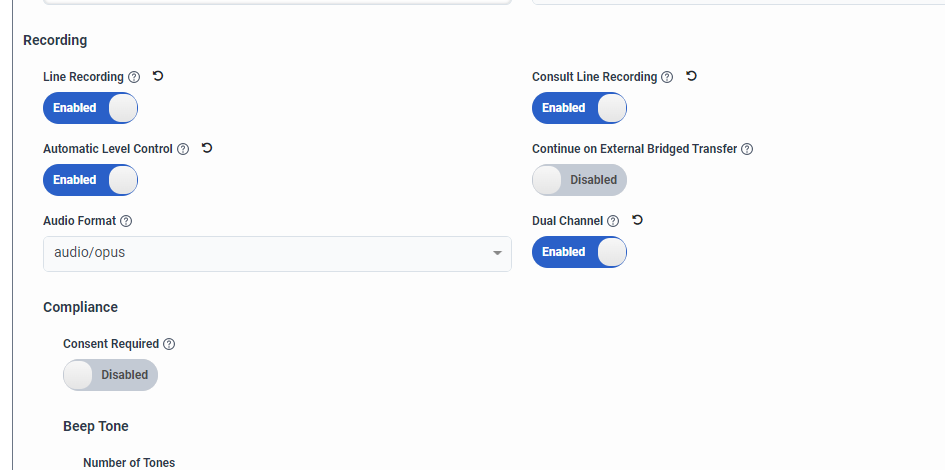Reset Automatic Level Control setting
This screenshot has width=945, height=470.
[x=207, y=148]
